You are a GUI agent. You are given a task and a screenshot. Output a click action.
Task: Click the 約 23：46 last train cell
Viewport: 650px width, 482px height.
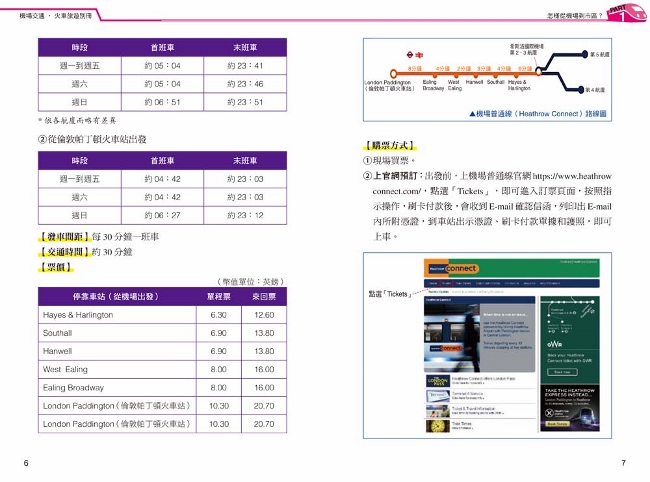point(245,84)
